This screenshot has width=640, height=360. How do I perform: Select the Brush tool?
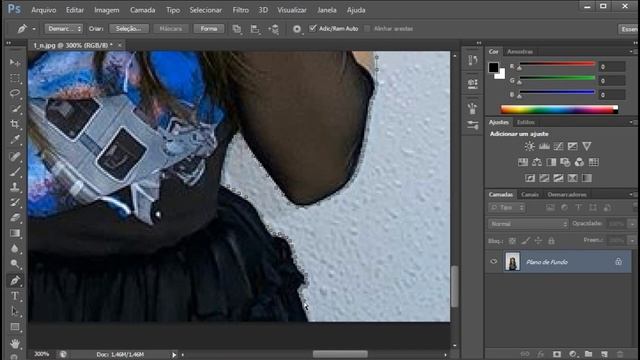click(x=15, y=171)
